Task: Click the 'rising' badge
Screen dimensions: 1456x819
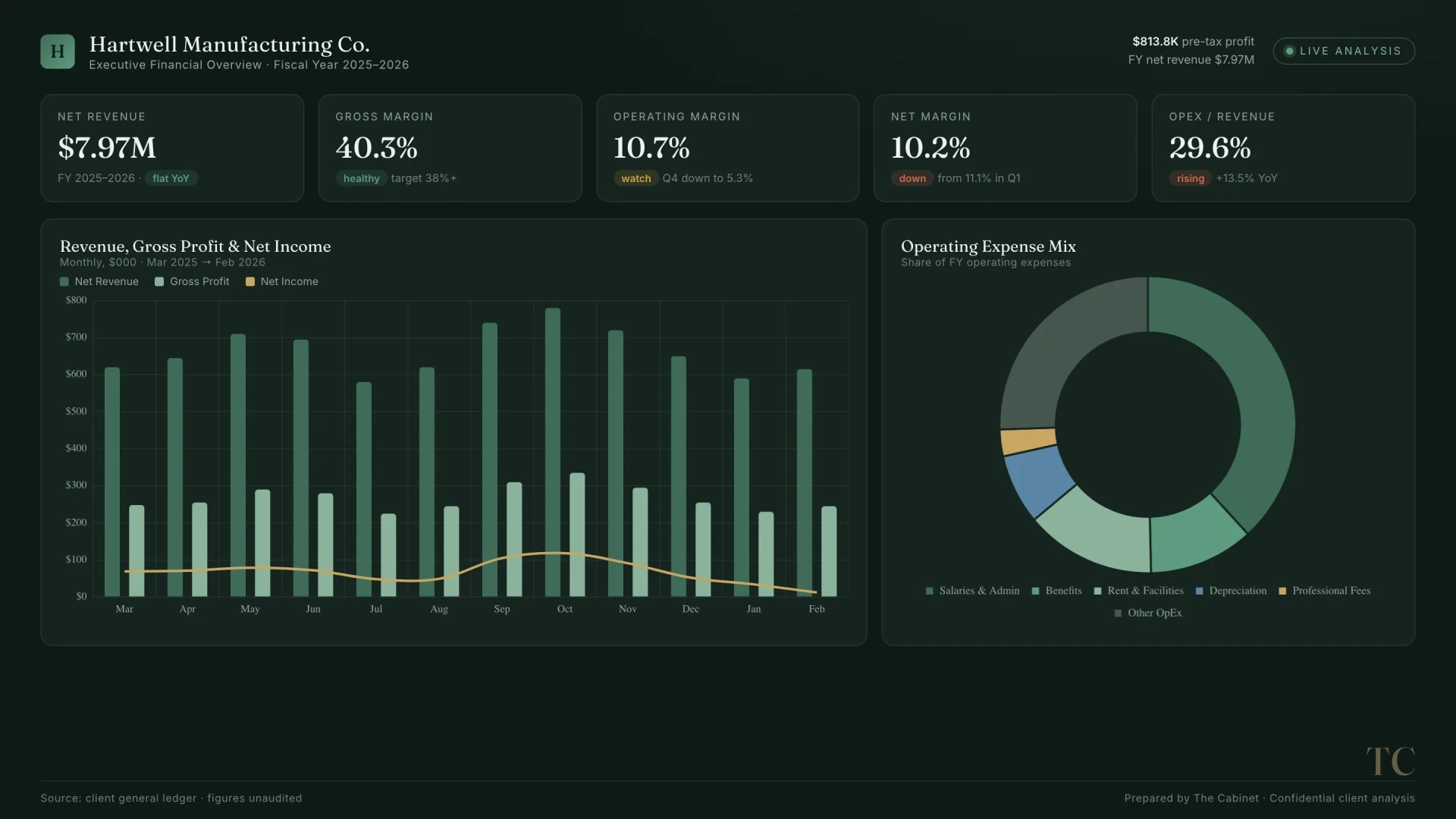Action: pyautogui.click(x=1191, y=178)
